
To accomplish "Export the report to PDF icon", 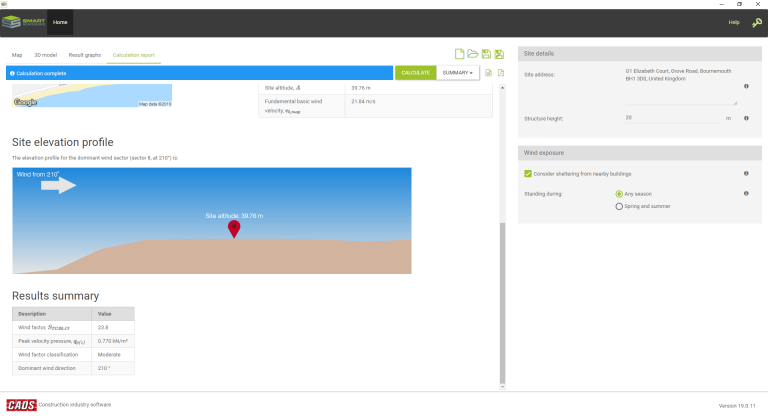I will coord(501,73).
